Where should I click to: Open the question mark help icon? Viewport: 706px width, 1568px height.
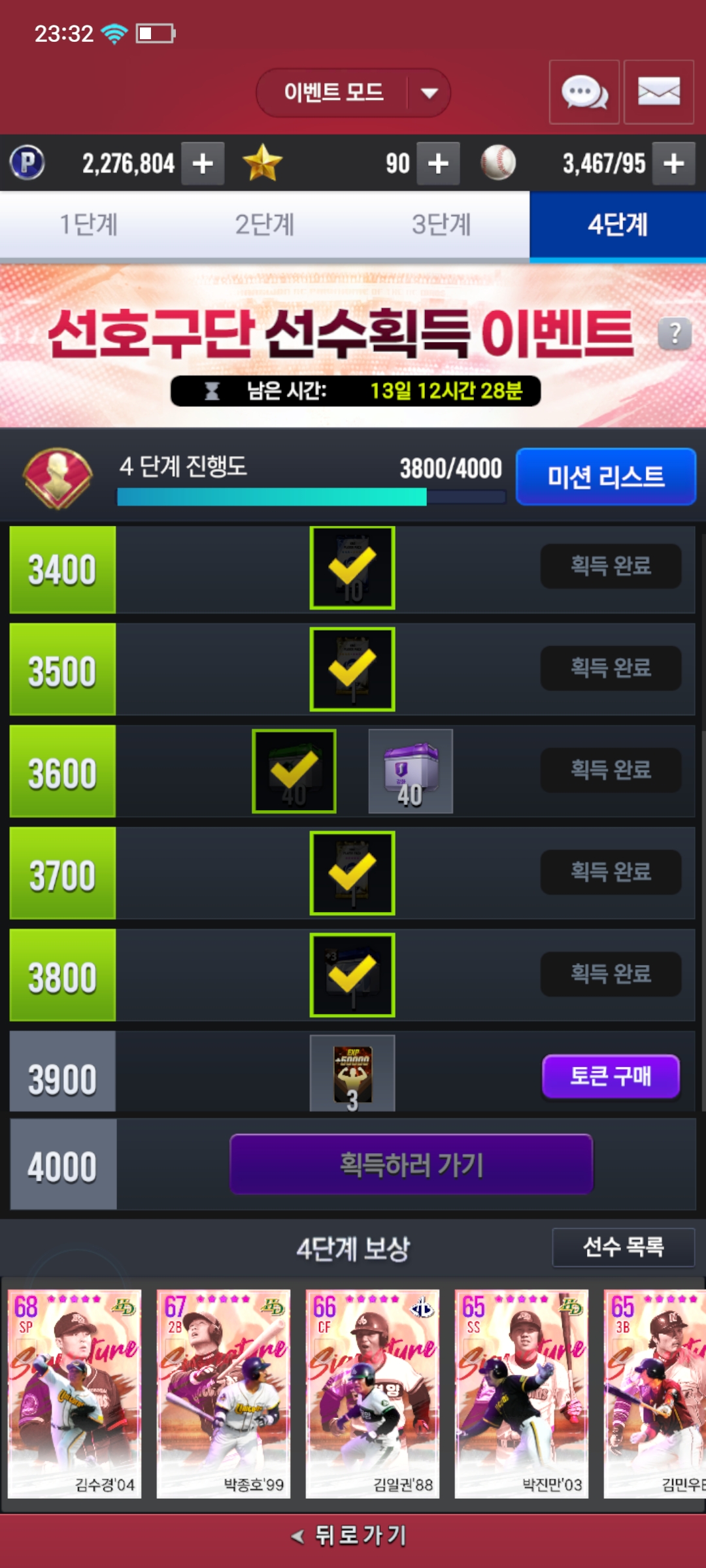coord(675,334)
